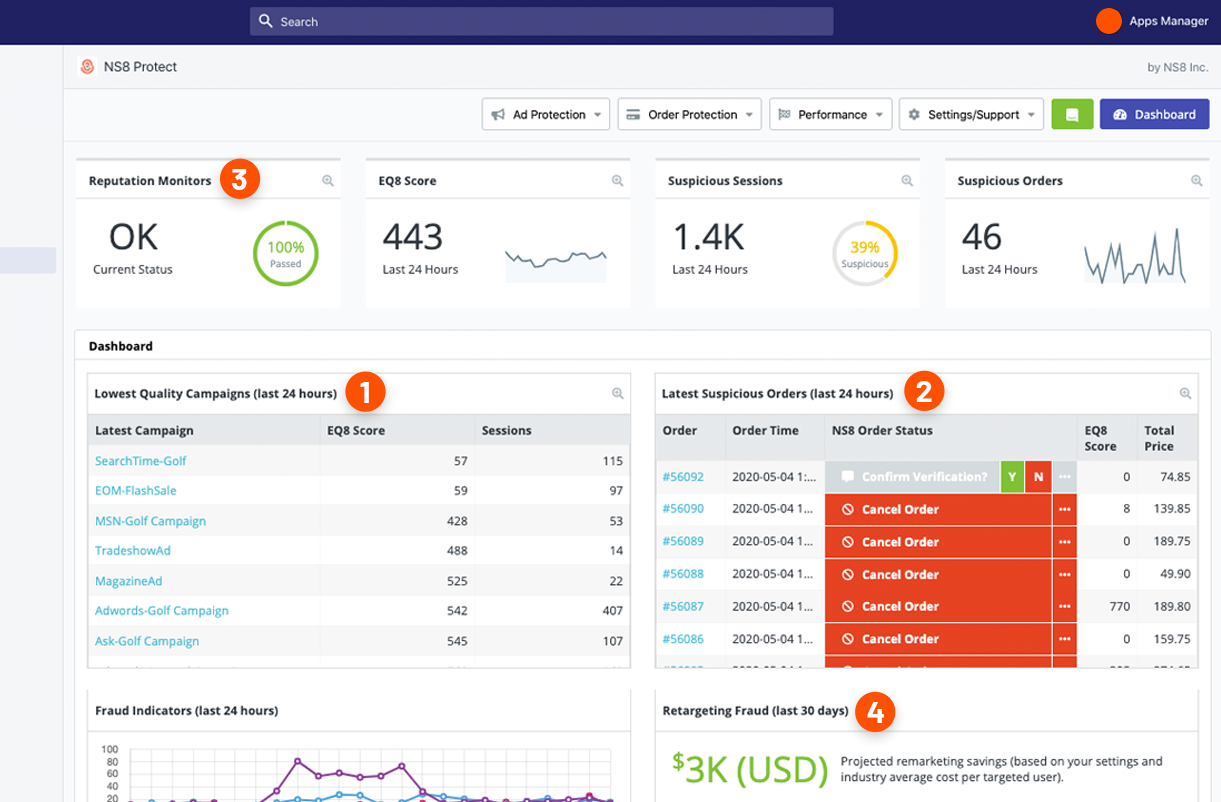Viewport: 1221px width, 802px height.
Task: Expand the Order Protection dropdown
Action: [x=689, y=115]
